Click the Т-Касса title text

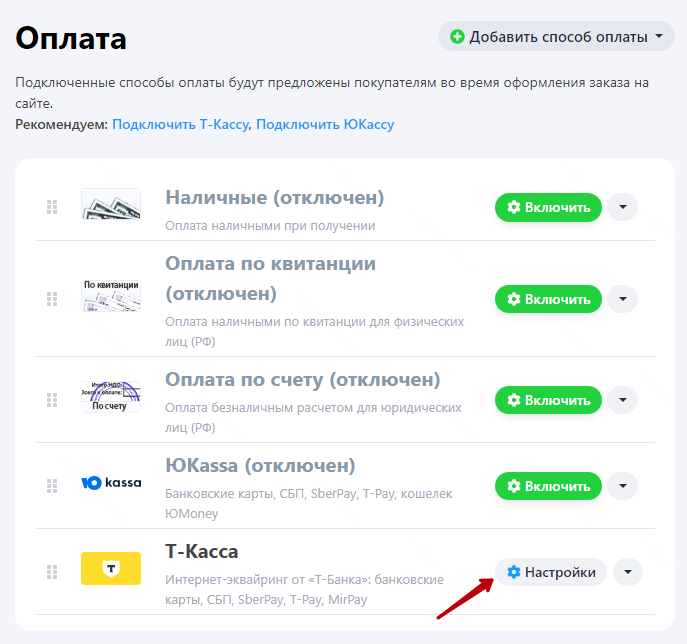202,552
